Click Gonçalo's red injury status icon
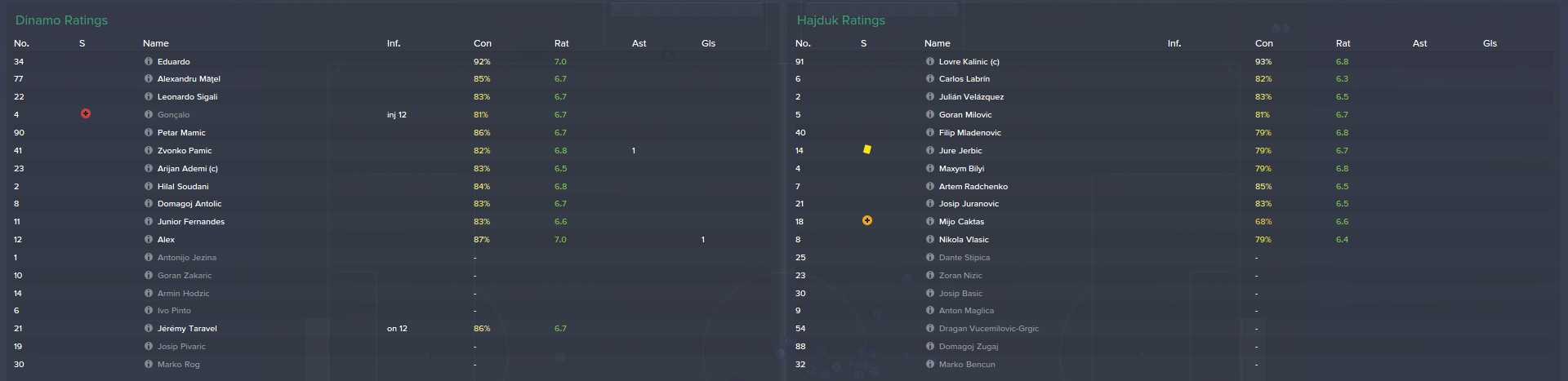The image size is (1568, 381). (x=86, y=114)
